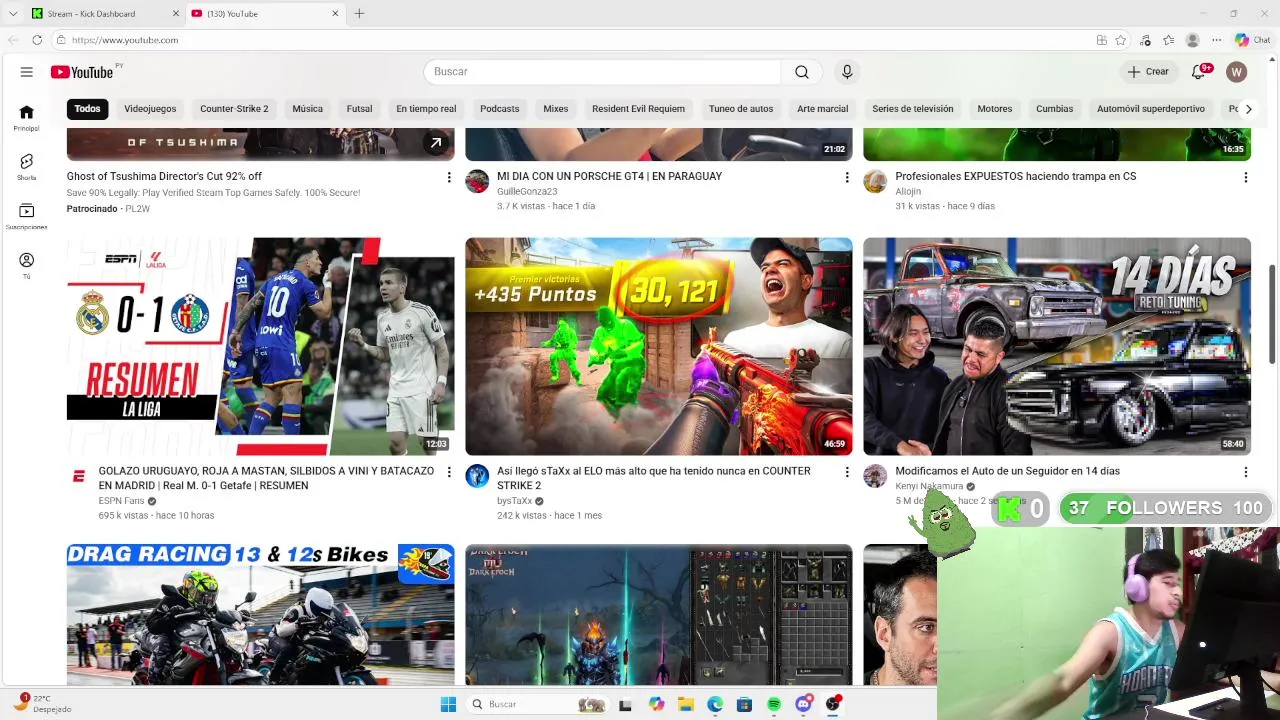Add this page to favorites with the star
1280x720 pixels.
pos(1121,40)
